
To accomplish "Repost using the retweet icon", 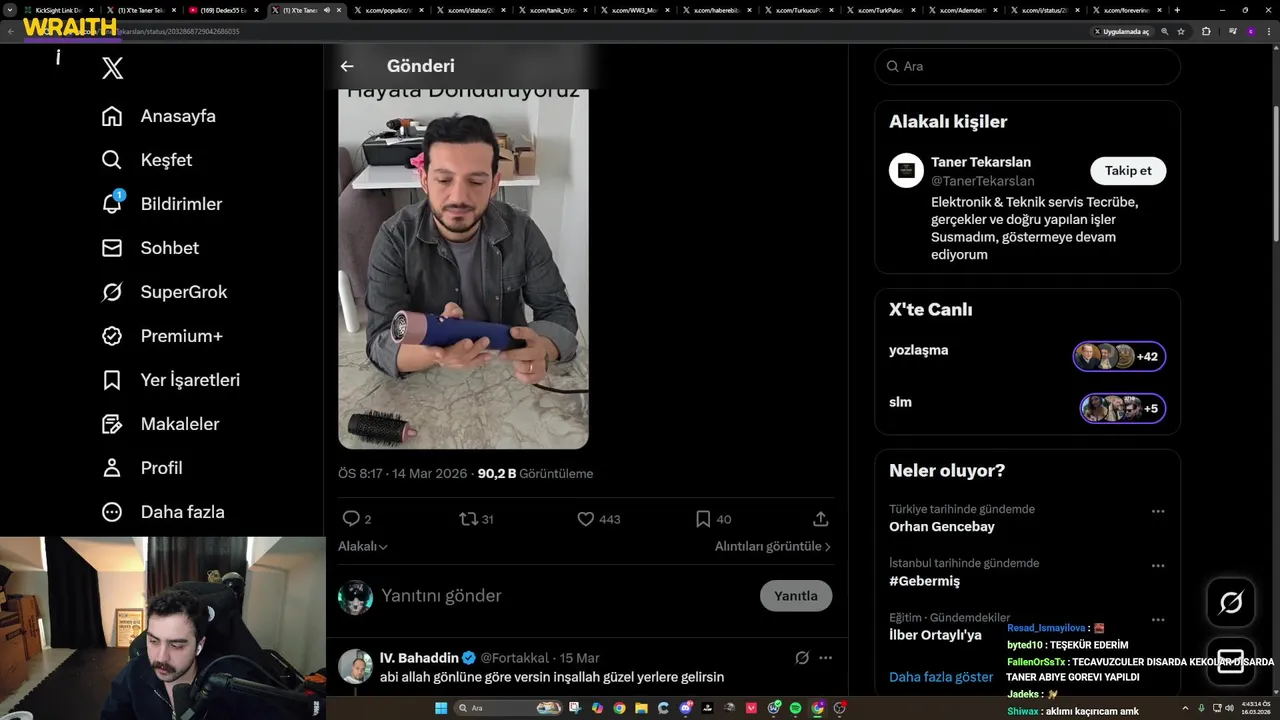I will pyautogui.click(x=468, y=519).
